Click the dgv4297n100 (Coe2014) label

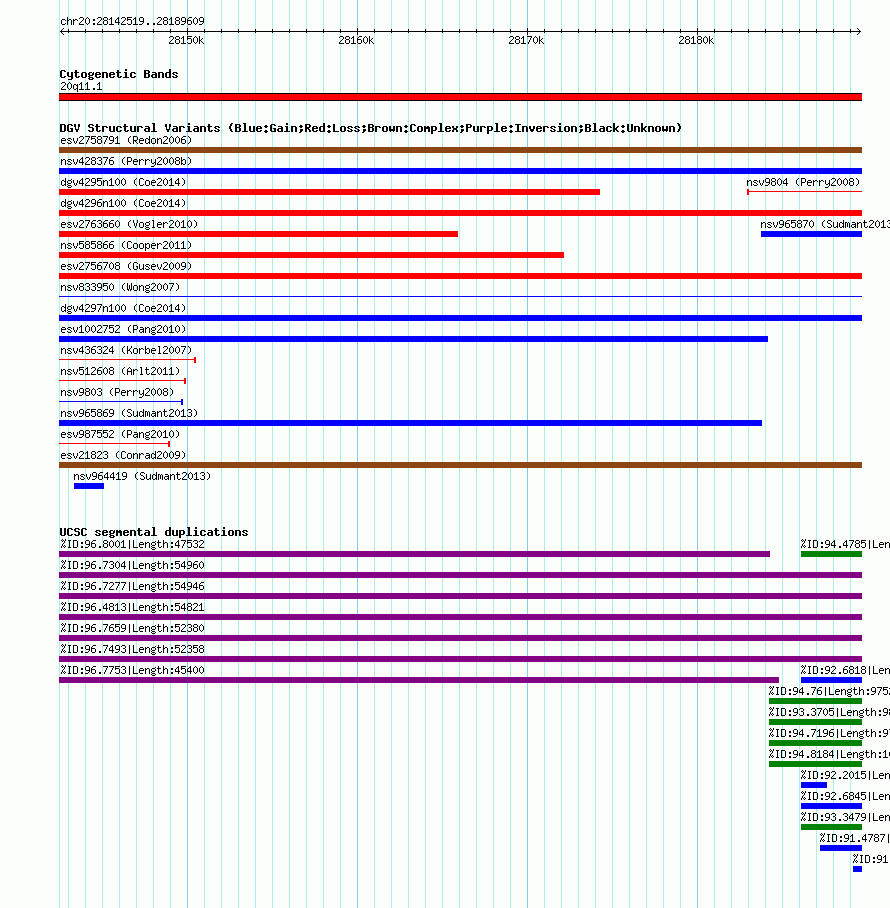(123, 308)
